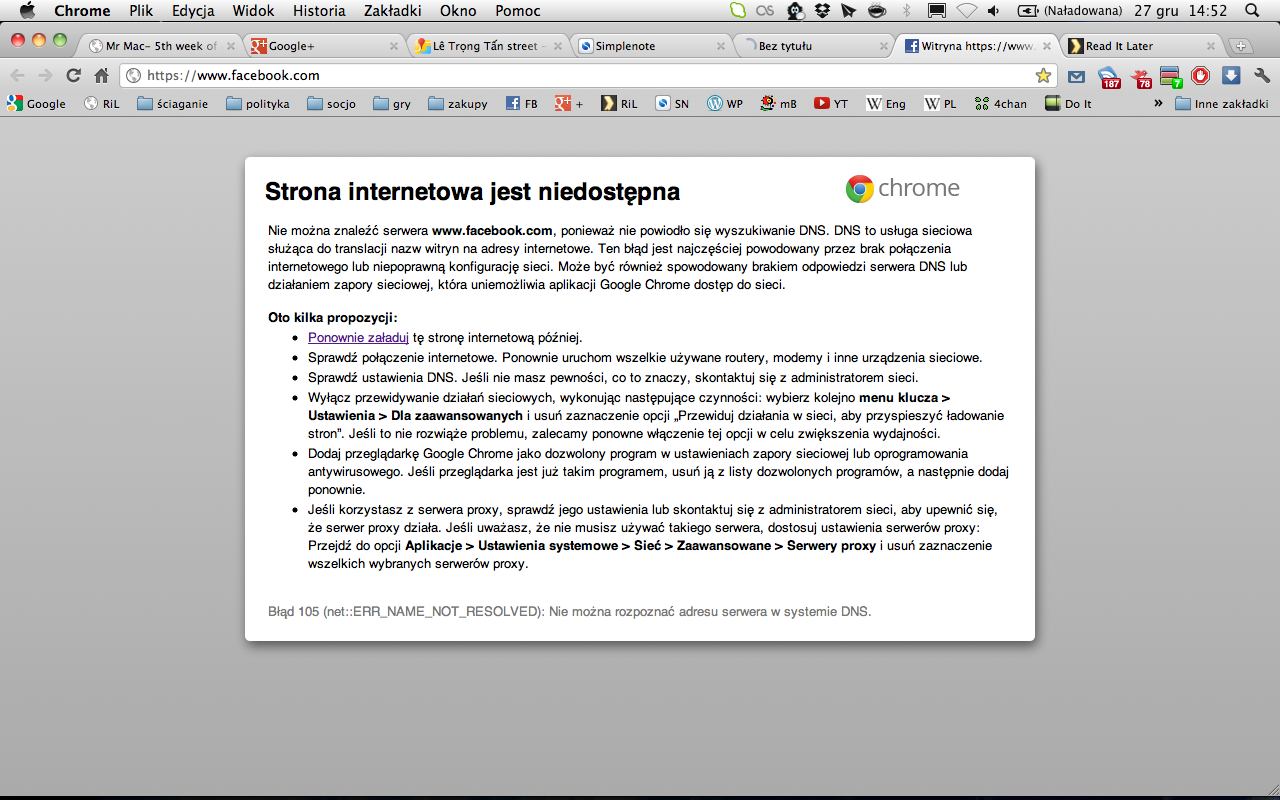1280x800 pixels.
Task: Open the Historia menu
Action: click(319, 11)
